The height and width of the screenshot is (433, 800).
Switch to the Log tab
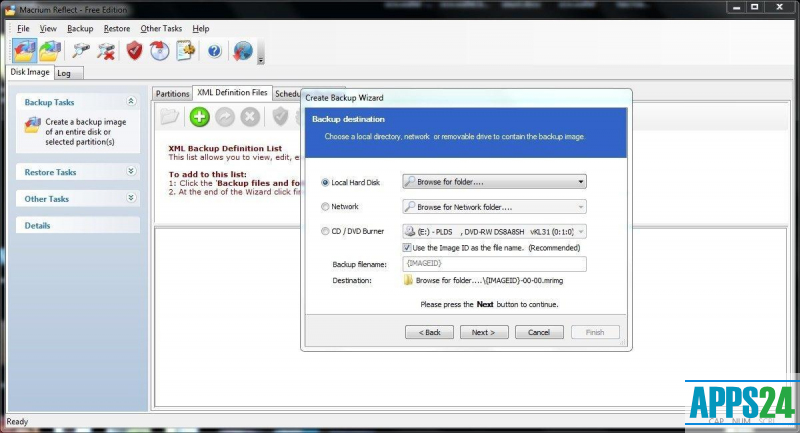[64, 73]
